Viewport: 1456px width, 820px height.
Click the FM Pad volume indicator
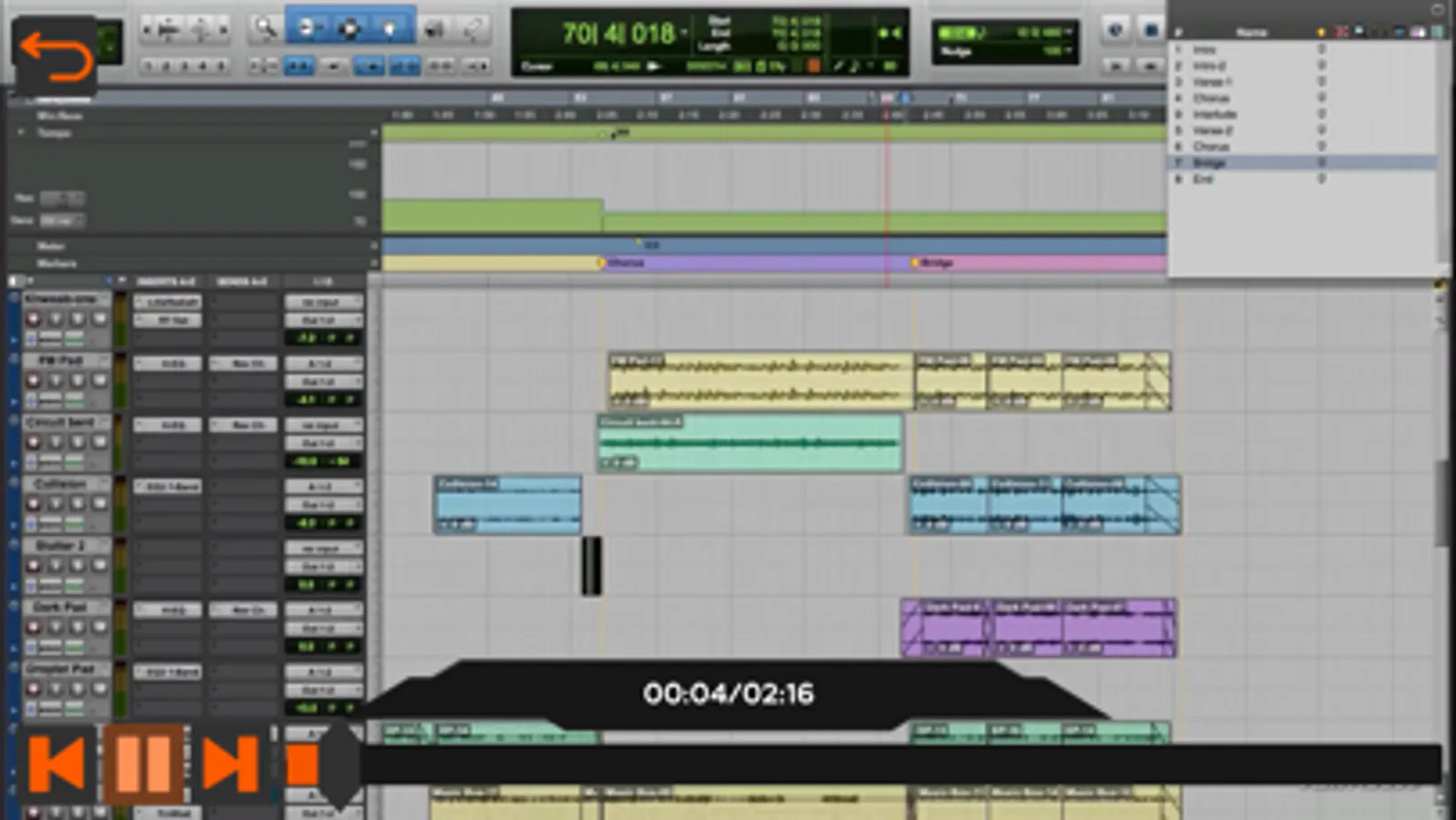(305, 399)
